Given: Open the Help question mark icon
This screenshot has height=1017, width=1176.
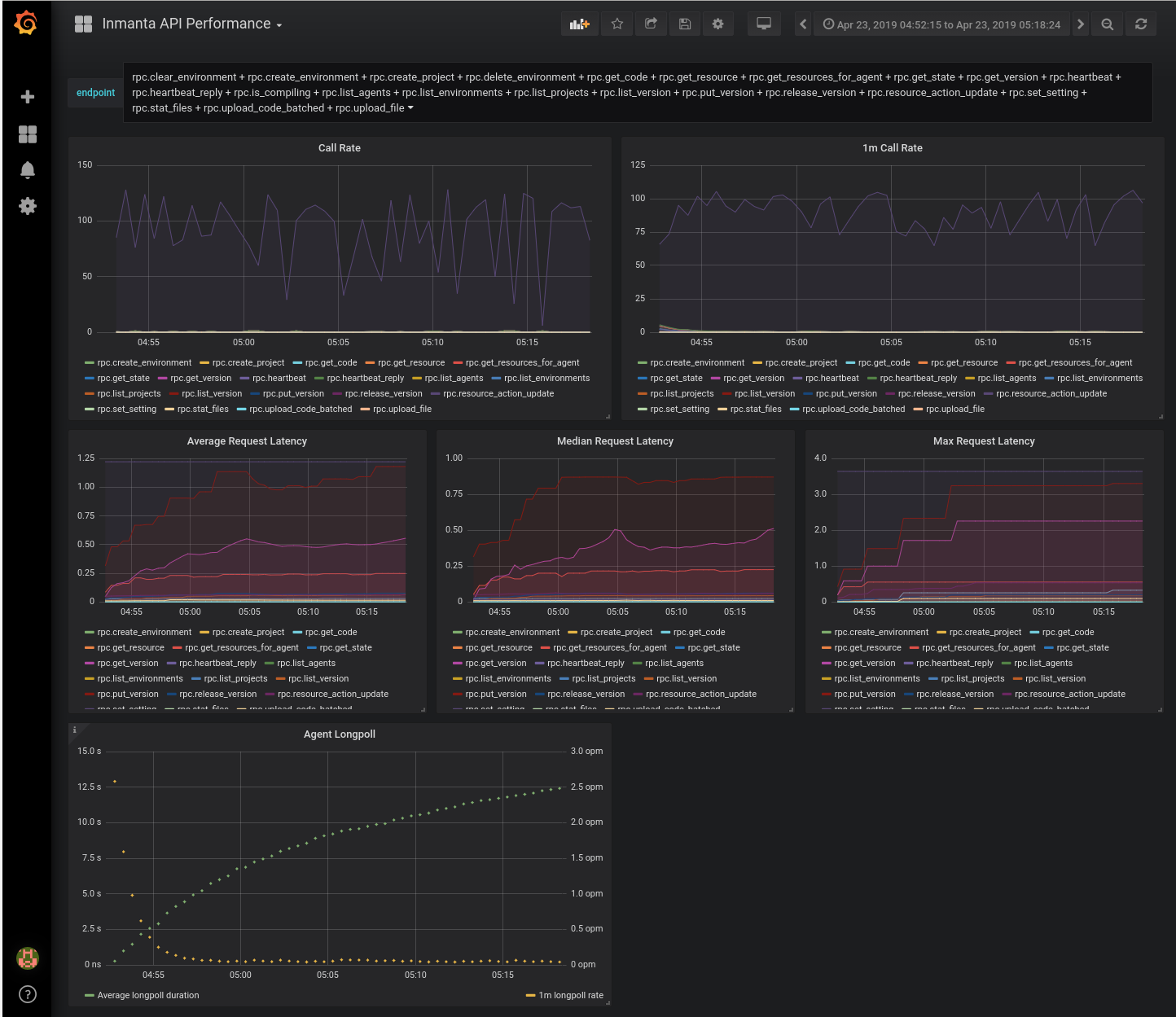Looking at the screenshot, I should click(28, 994).
